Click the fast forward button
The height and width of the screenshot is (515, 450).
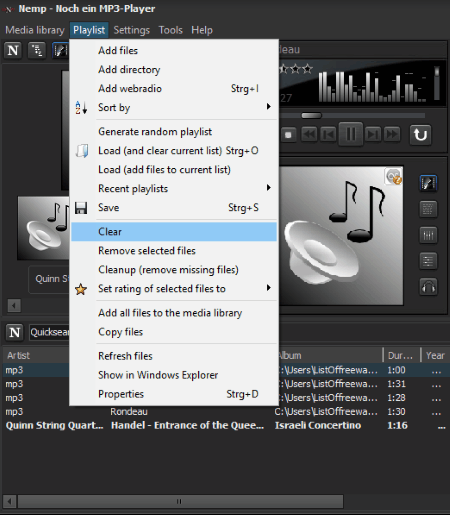click(392, 135)
